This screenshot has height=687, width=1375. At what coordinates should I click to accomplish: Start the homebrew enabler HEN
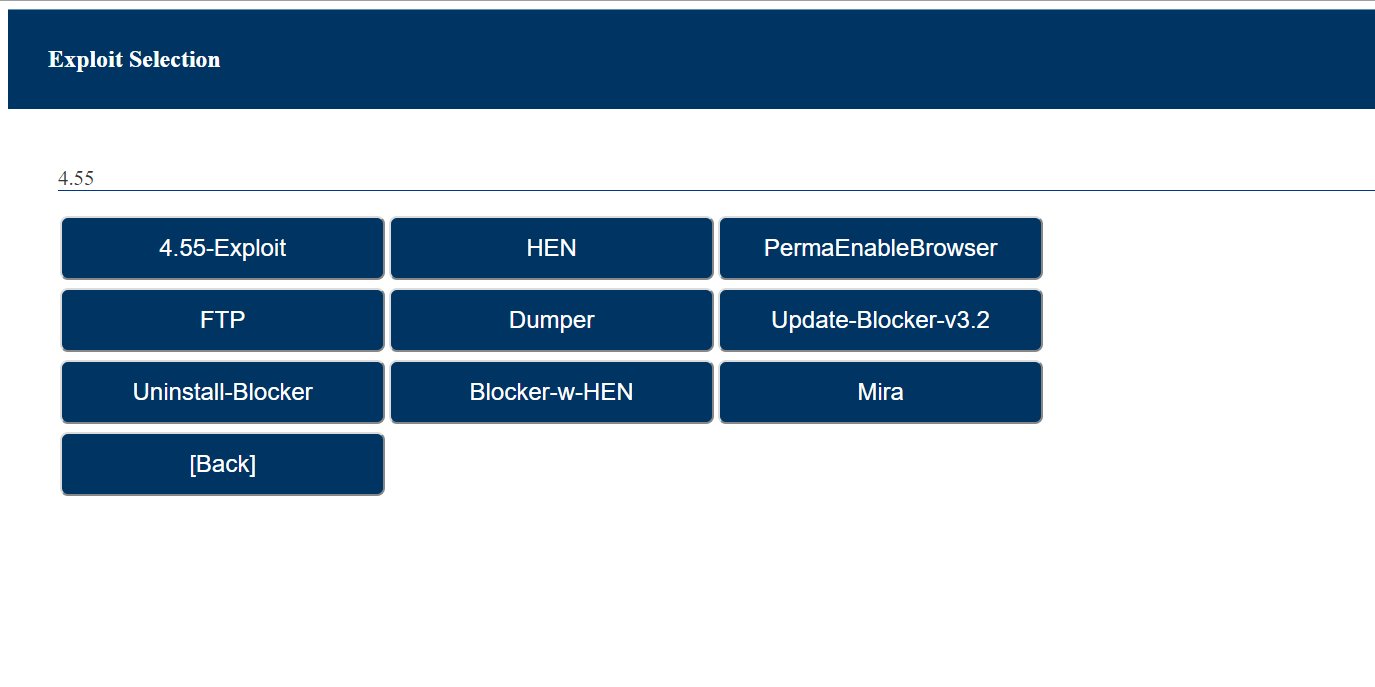[x=551, y=248]
